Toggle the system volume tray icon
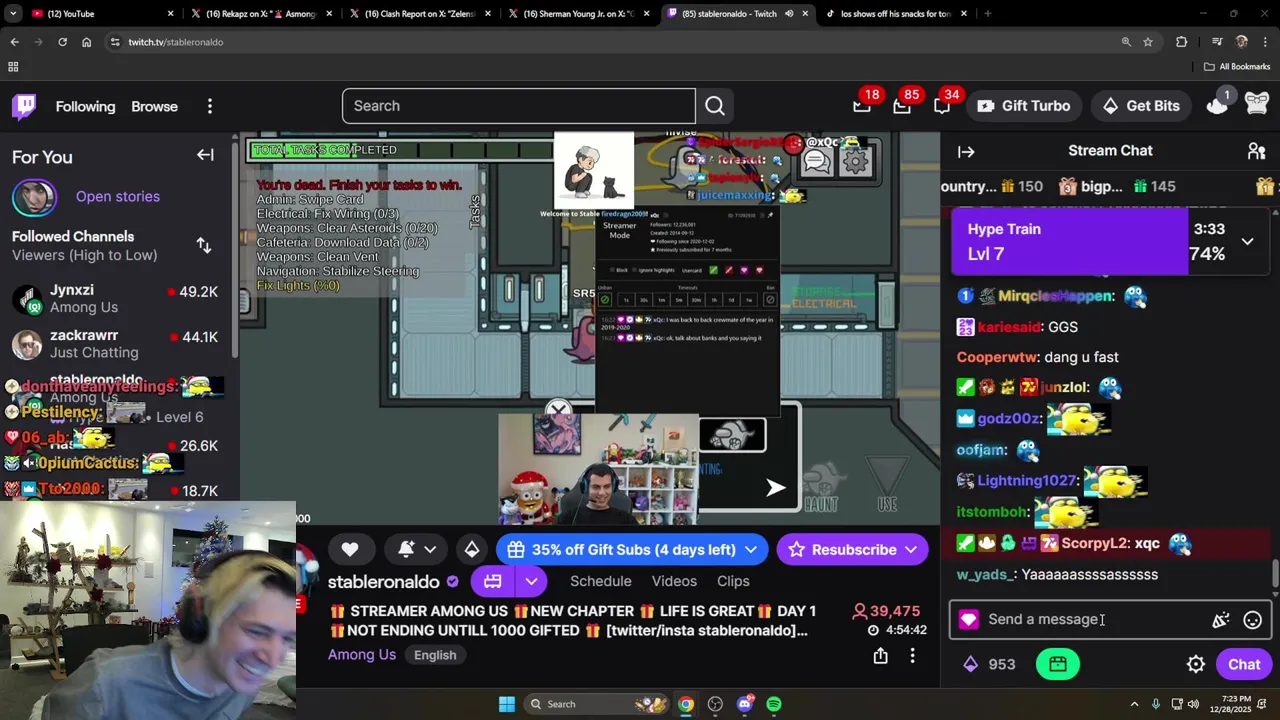Viewport: 1280px width, 720px height. 1193,704
